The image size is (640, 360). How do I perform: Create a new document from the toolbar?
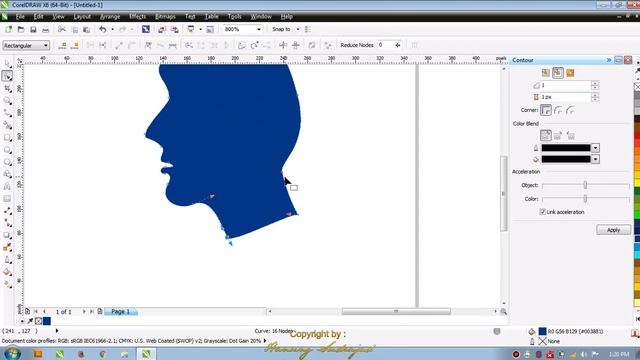pos(8,29)
